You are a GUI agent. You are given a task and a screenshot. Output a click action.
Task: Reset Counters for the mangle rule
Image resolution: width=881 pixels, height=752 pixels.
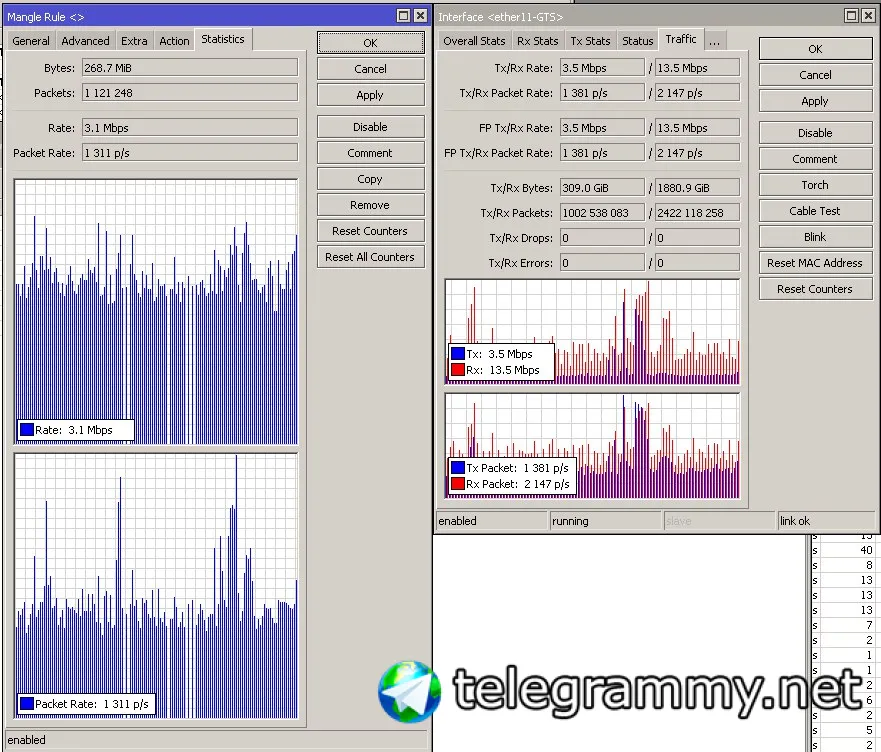pyautogui.click(x=370, y=231)
